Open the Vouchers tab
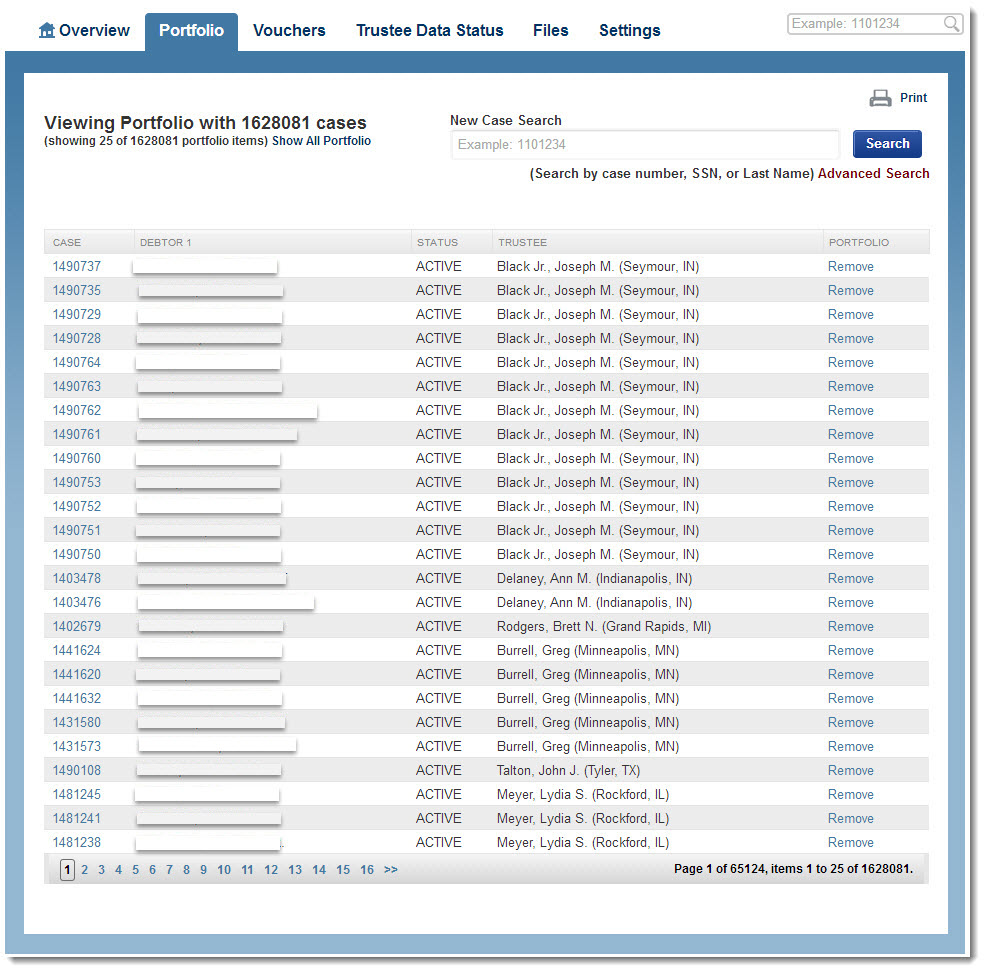985x972 pixels. tap(289, 30)
